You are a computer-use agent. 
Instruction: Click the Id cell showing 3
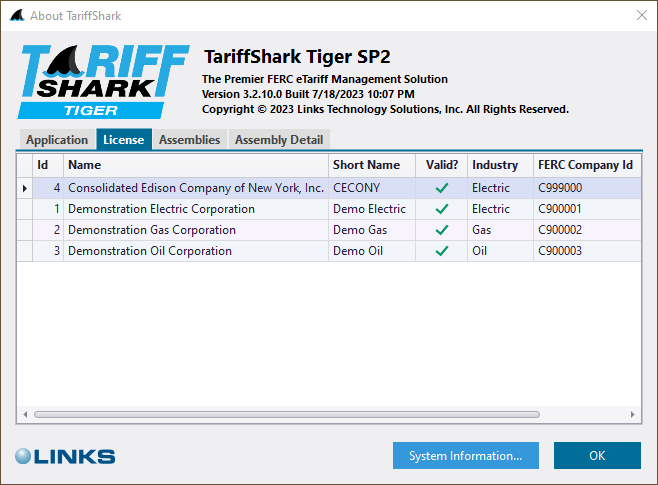pyautogui.click(x=48, y=251)
